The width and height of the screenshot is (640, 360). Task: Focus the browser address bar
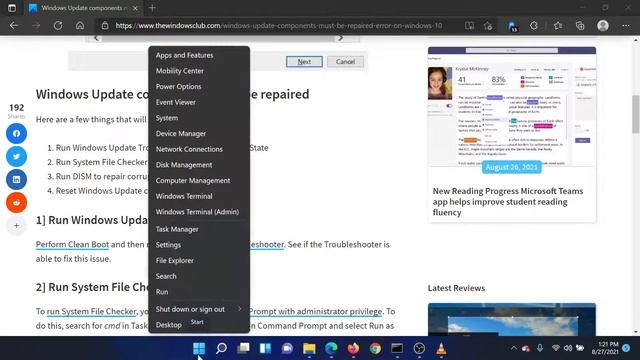pyautogui.click(x=278, y=26)
